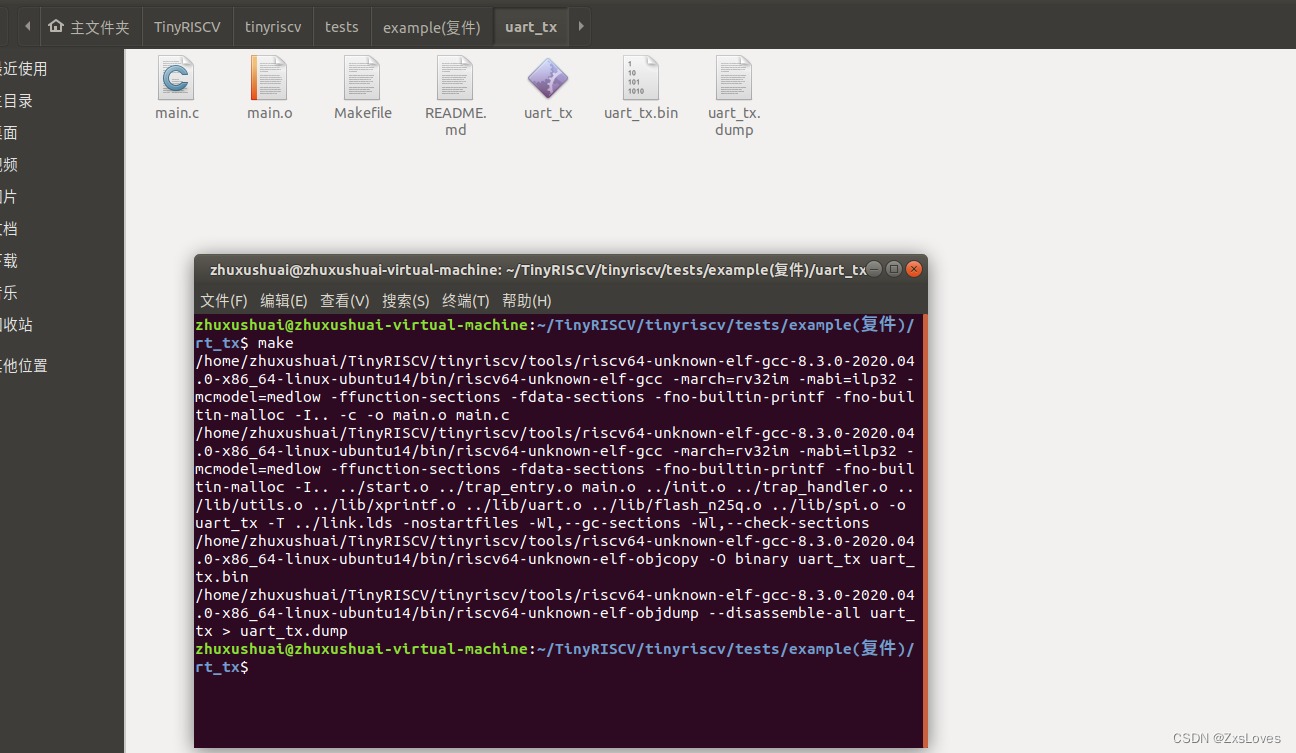
Task: Click the uart_tx.bin file name label
Action: [641, 113]
